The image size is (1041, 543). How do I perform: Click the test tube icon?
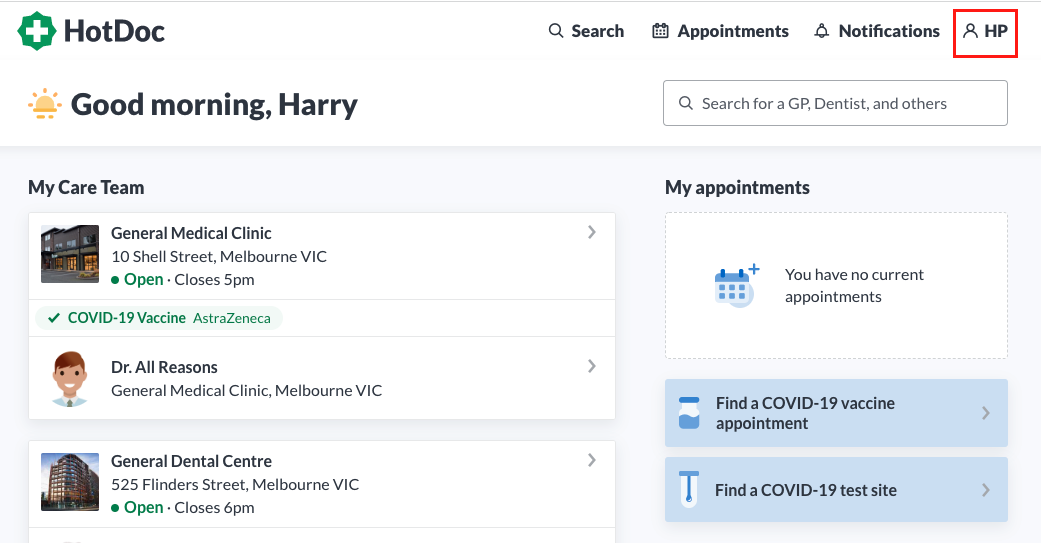tap(689, 489)
